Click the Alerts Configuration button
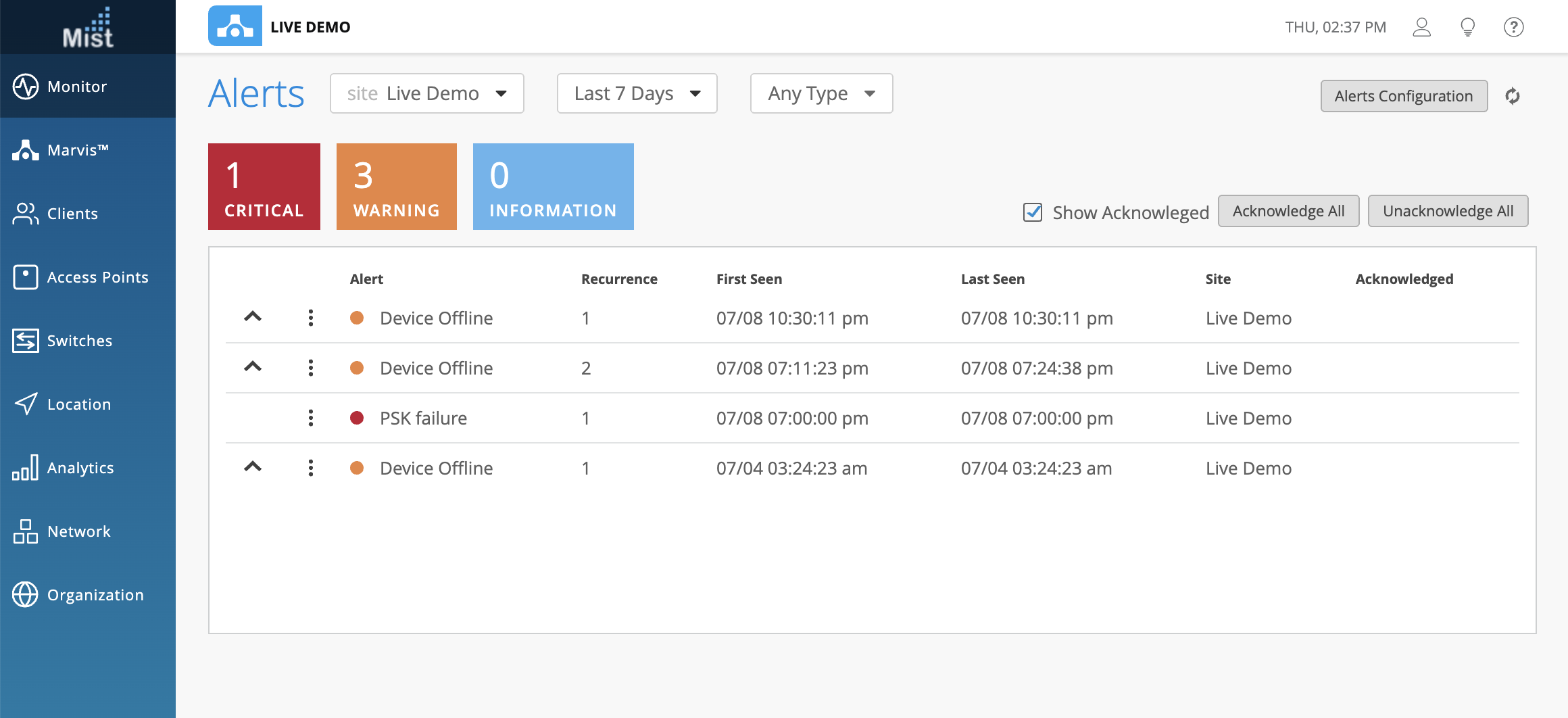 tap(1404, 96)
